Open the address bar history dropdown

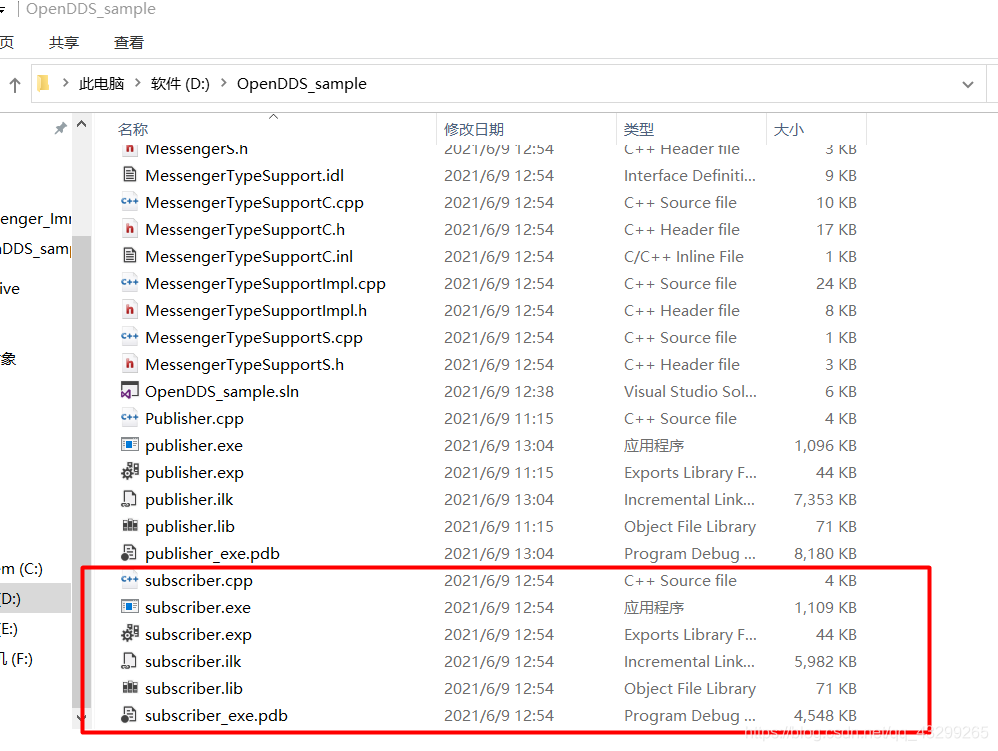click(x=968, y=84)
